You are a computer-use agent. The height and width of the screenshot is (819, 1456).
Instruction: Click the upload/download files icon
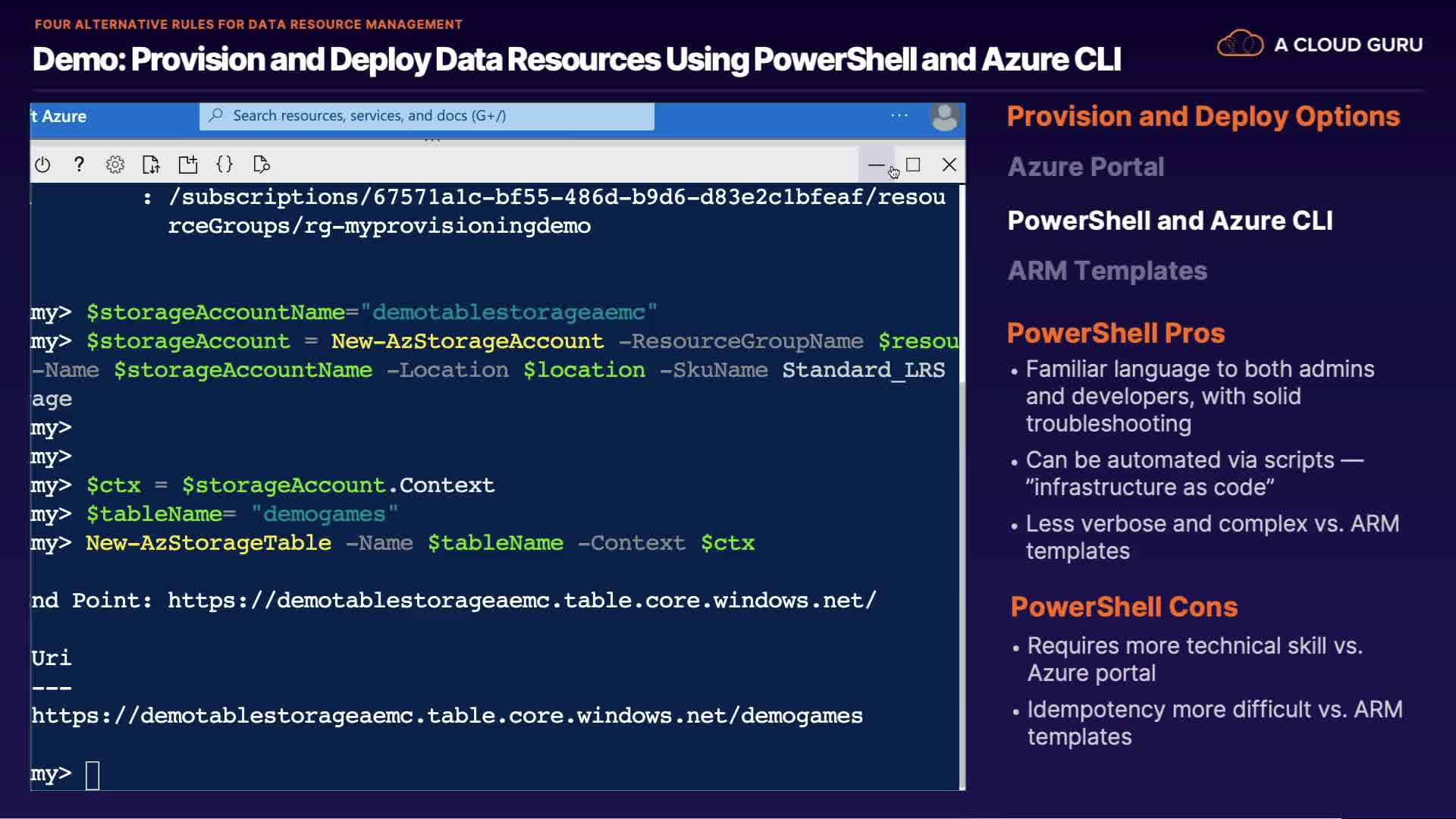152,165
